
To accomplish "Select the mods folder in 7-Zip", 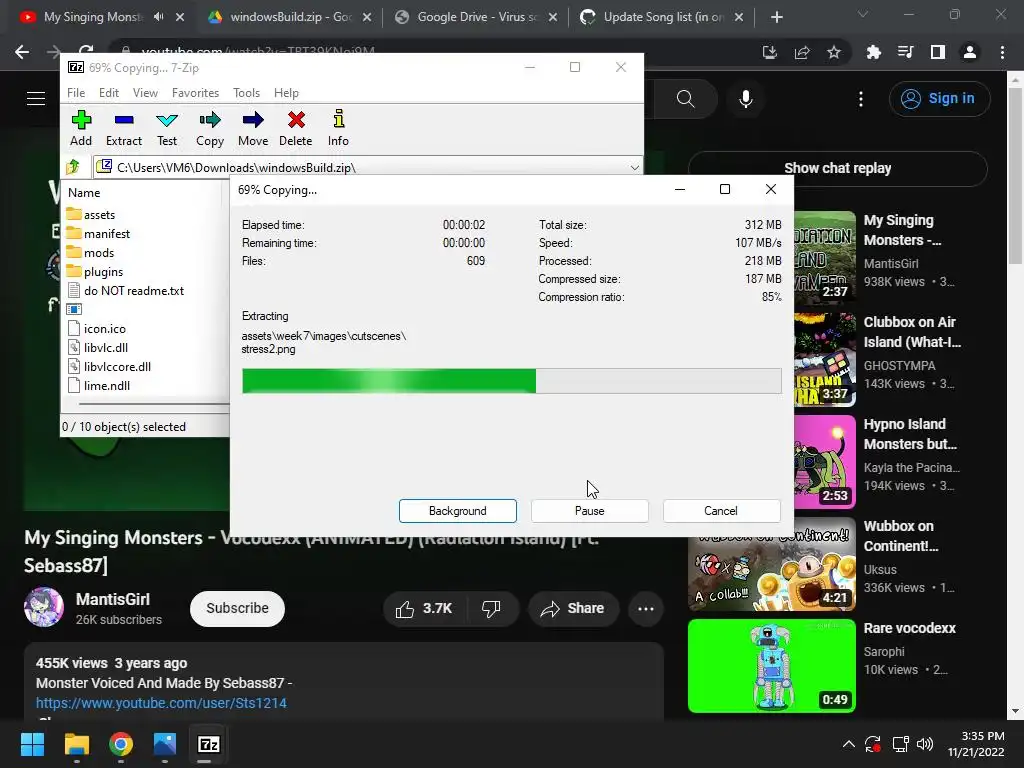I will coord(90,253).
